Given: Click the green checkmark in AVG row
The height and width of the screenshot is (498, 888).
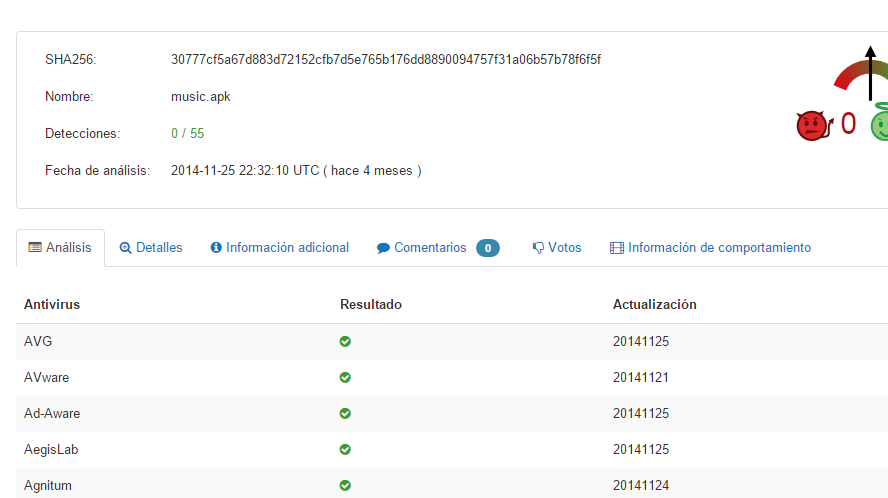Looking at the screenshot, I should (x=345, y=341).
